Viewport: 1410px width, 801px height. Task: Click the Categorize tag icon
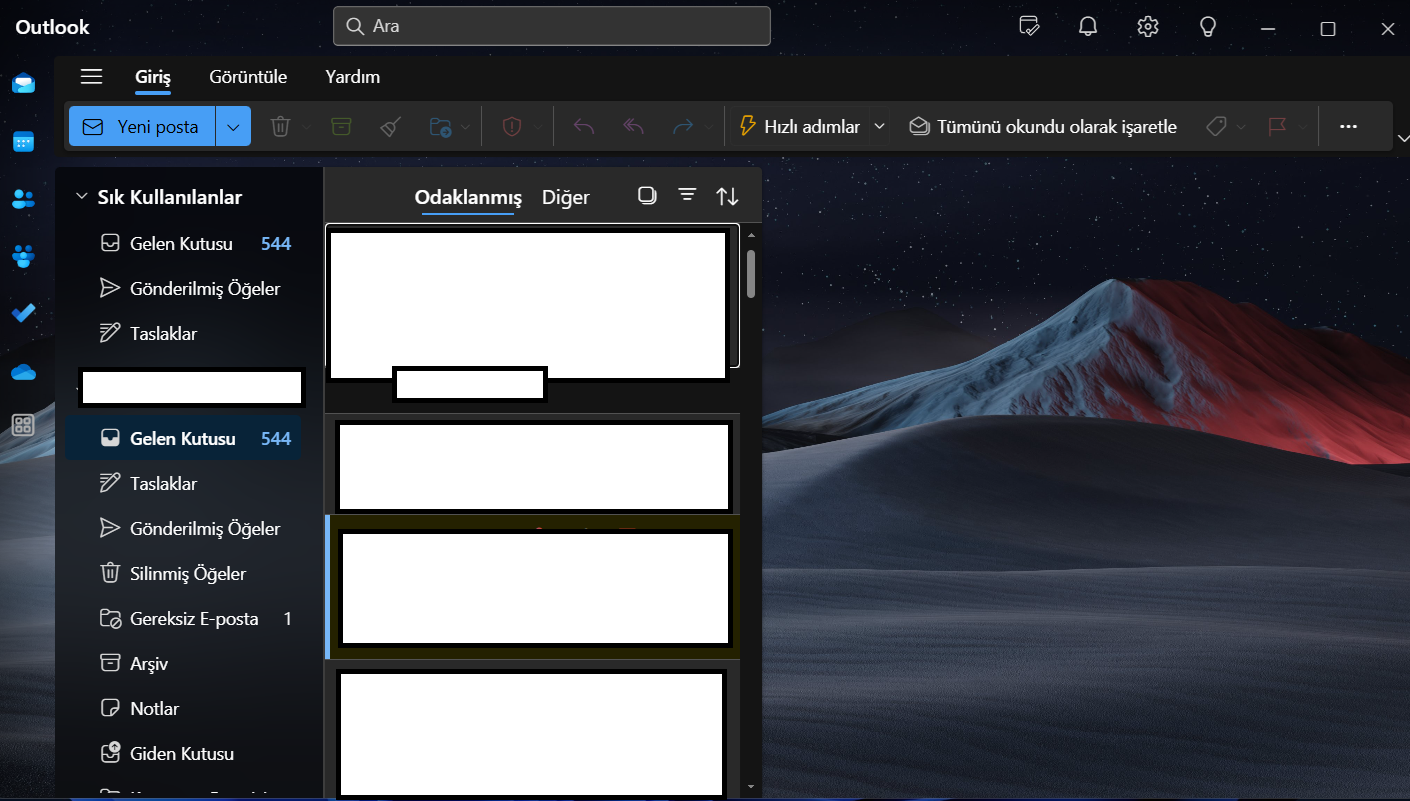(x=1216, y=127)
